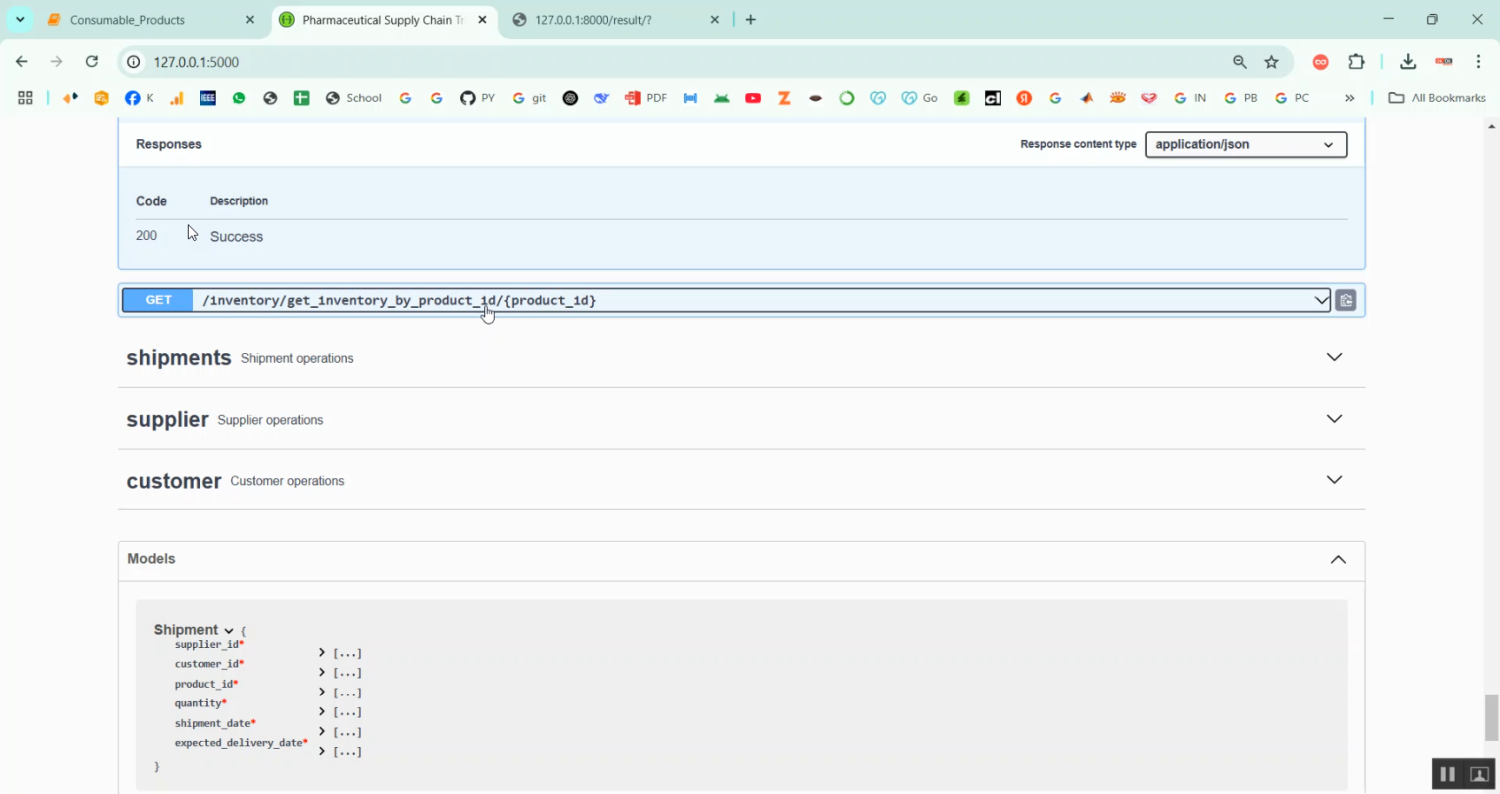Screen dimensions: 1500x794
Task: Open the YouTube bookmark icon
Action: click(x=753, y=98)
